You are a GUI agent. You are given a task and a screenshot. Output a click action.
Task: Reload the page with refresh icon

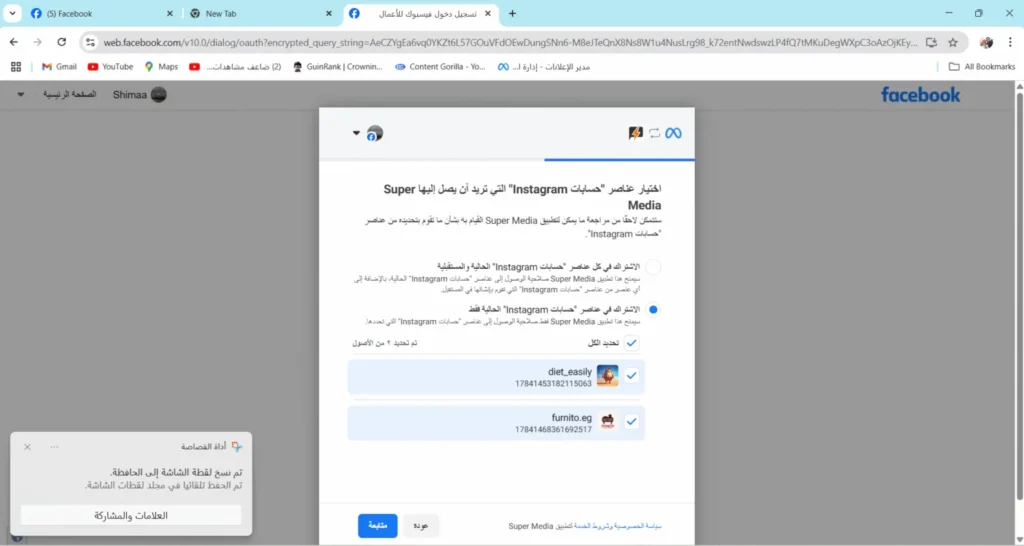(x=61, y=42)
